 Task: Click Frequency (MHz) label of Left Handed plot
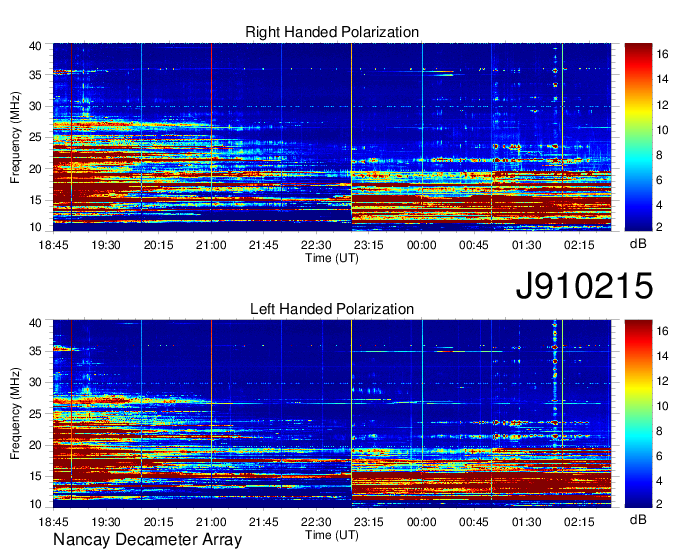[x=15, y=414]
